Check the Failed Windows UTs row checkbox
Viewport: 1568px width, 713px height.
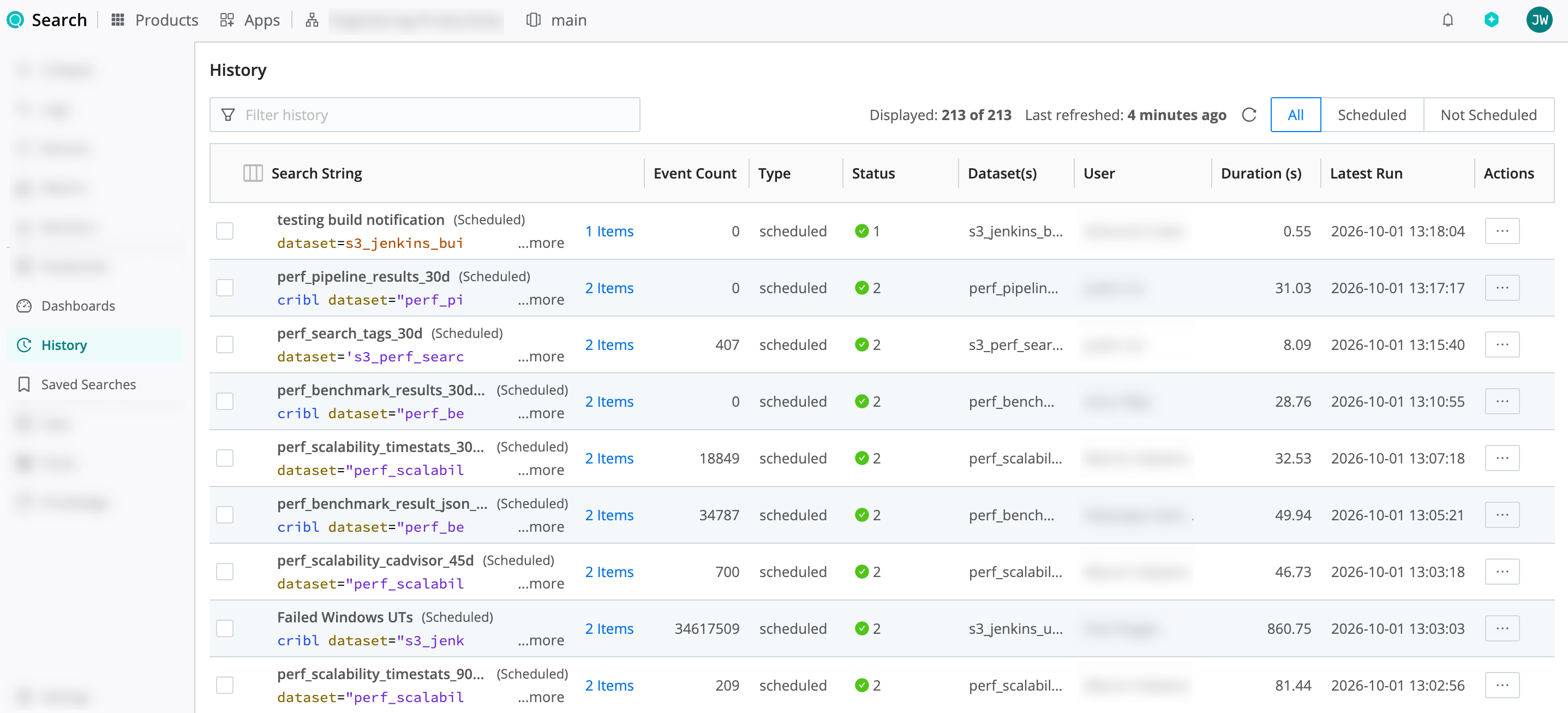click(225, 628)
